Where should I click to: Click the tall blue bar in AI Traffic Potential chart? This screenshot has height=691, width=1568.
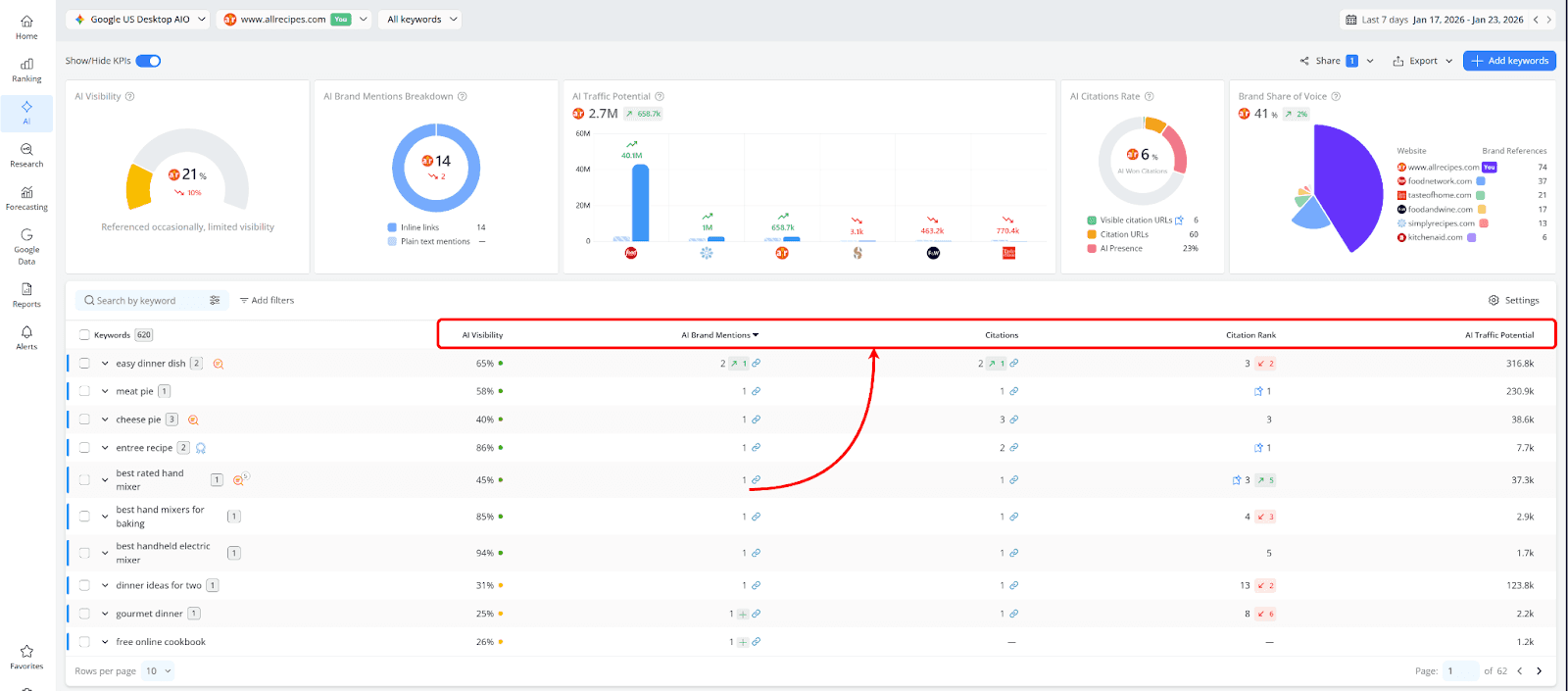pos(640,202)
